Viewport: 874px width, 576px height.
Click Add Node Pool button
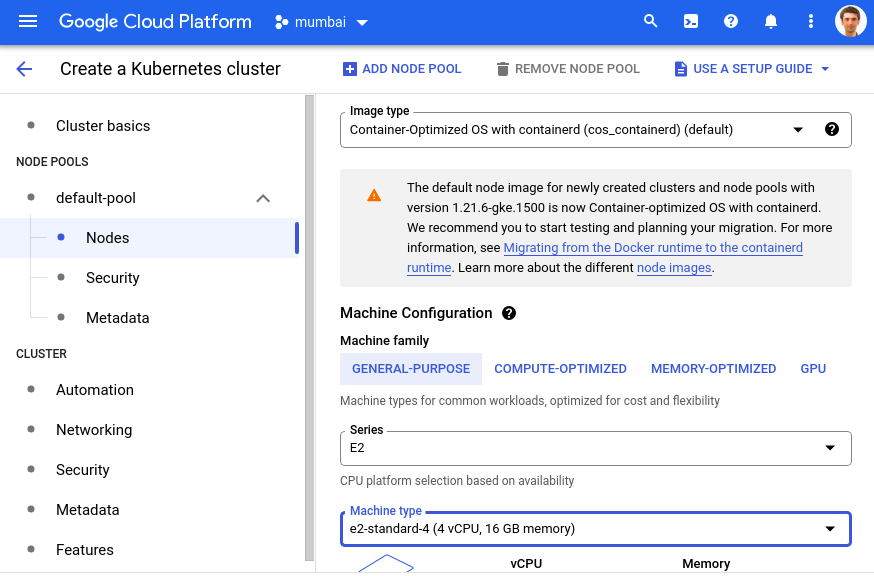402,69
